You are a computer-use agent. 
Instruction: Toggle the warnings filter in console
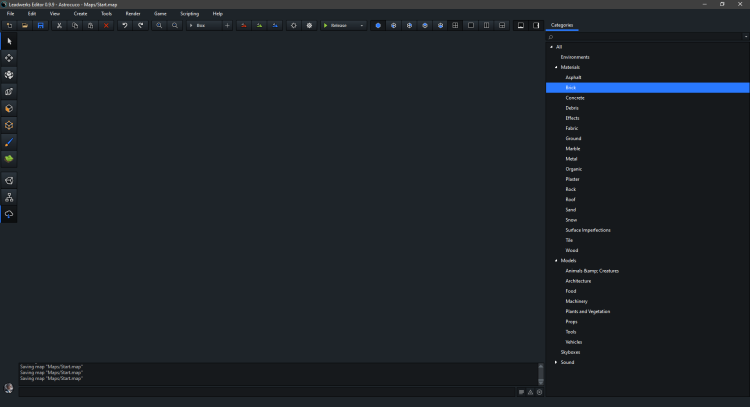(x=531, y=392)
